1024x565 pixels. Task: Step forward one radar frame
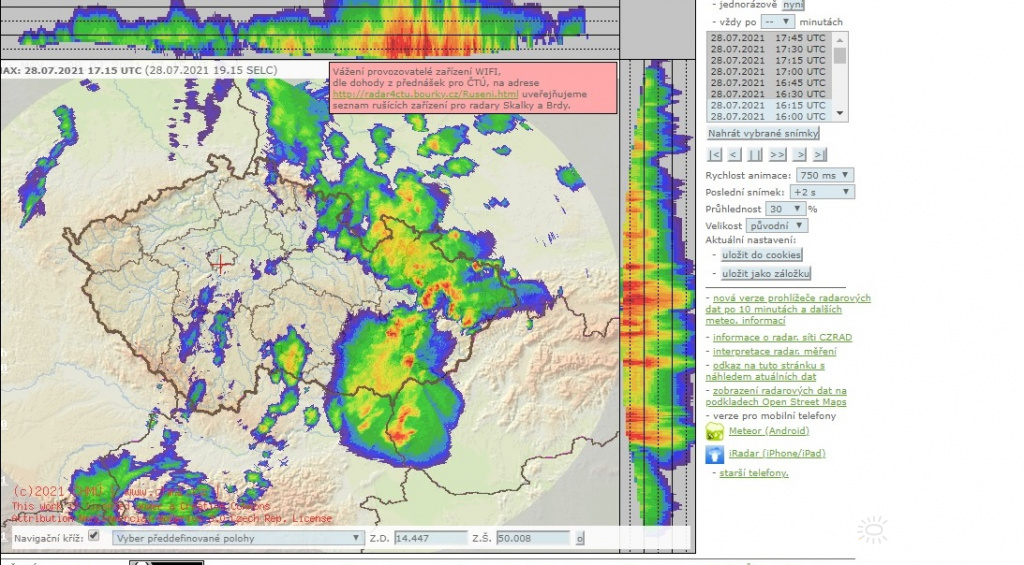point(799,154)
